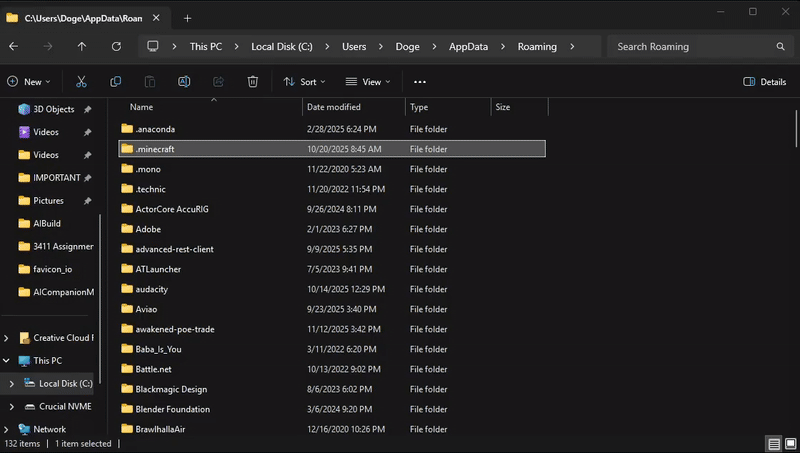Click the Paste clipboard icon
The width and height of the screenshot is (800, 453).
[x=149, y=82]
